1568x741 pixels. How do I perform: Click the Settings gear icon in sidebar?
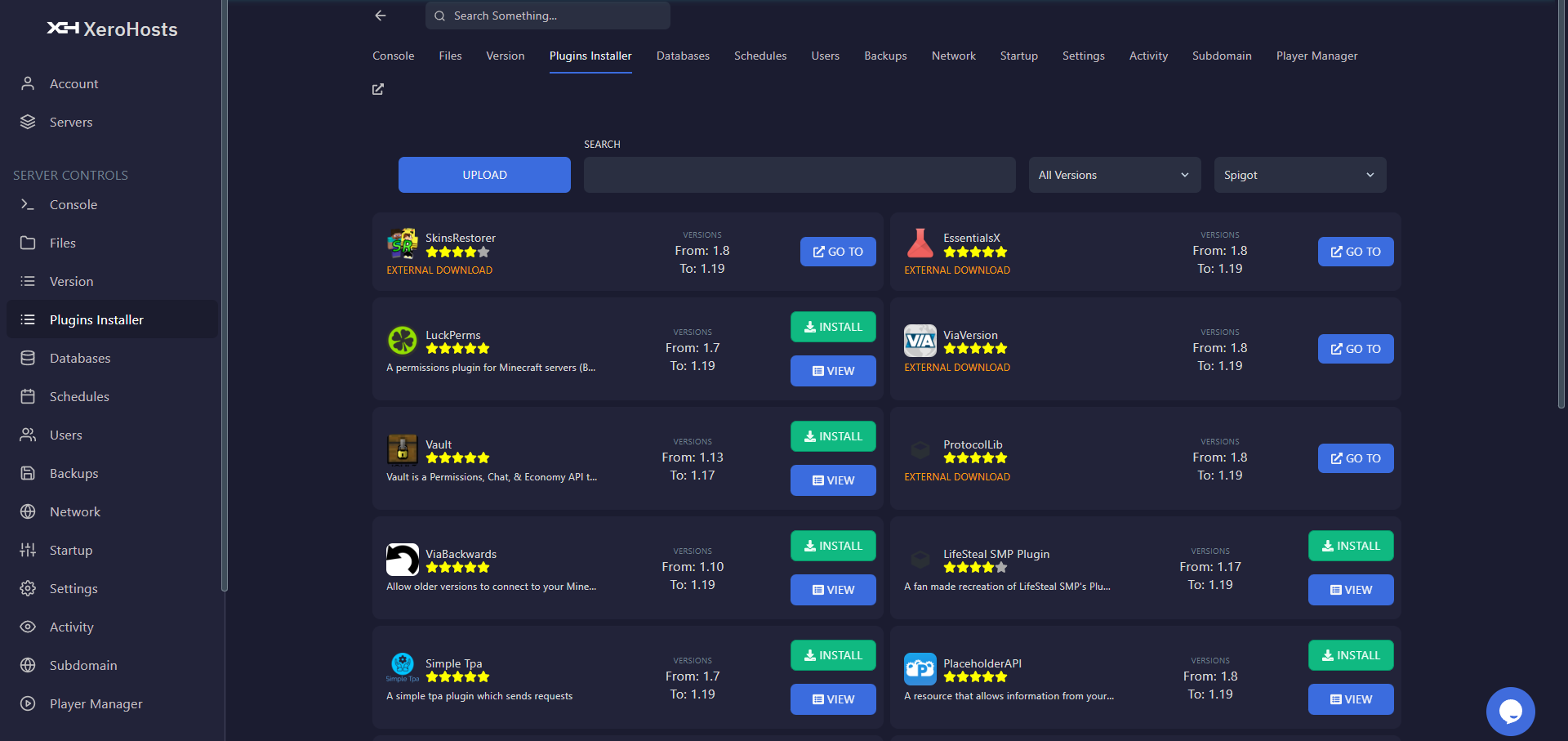28,588
